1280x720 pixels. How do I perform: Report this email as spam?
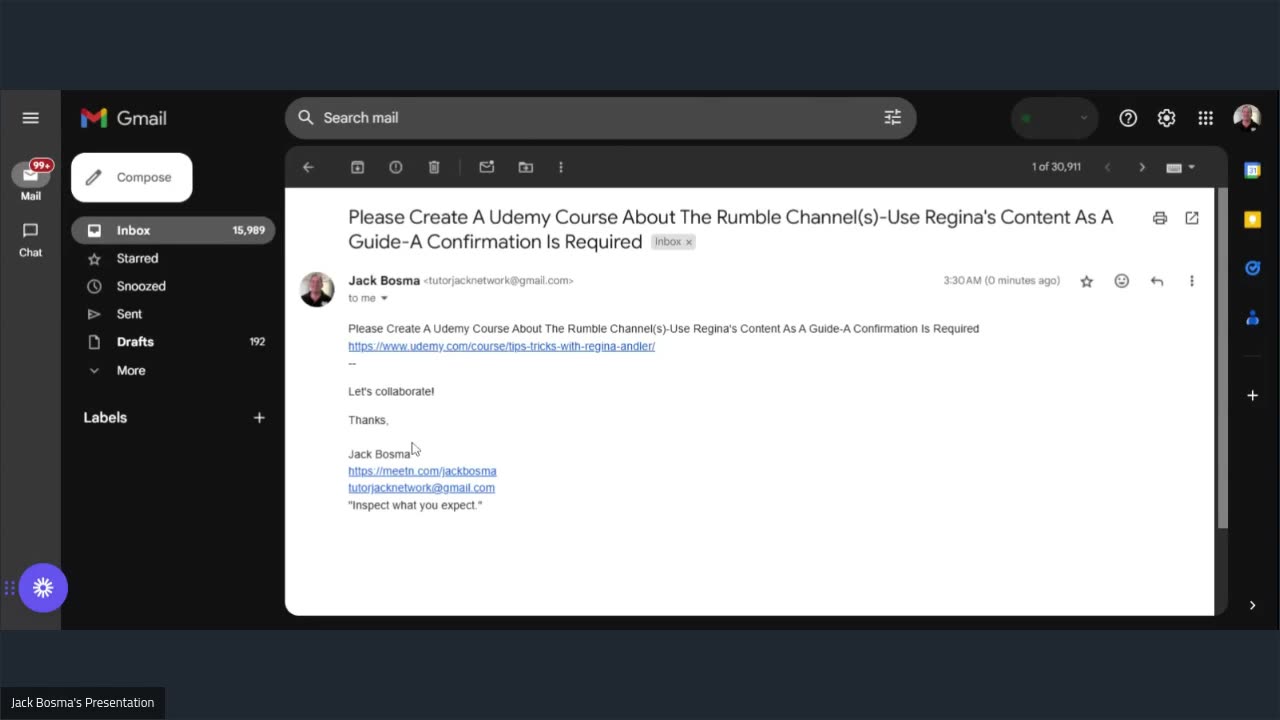(x=396, y=167)
